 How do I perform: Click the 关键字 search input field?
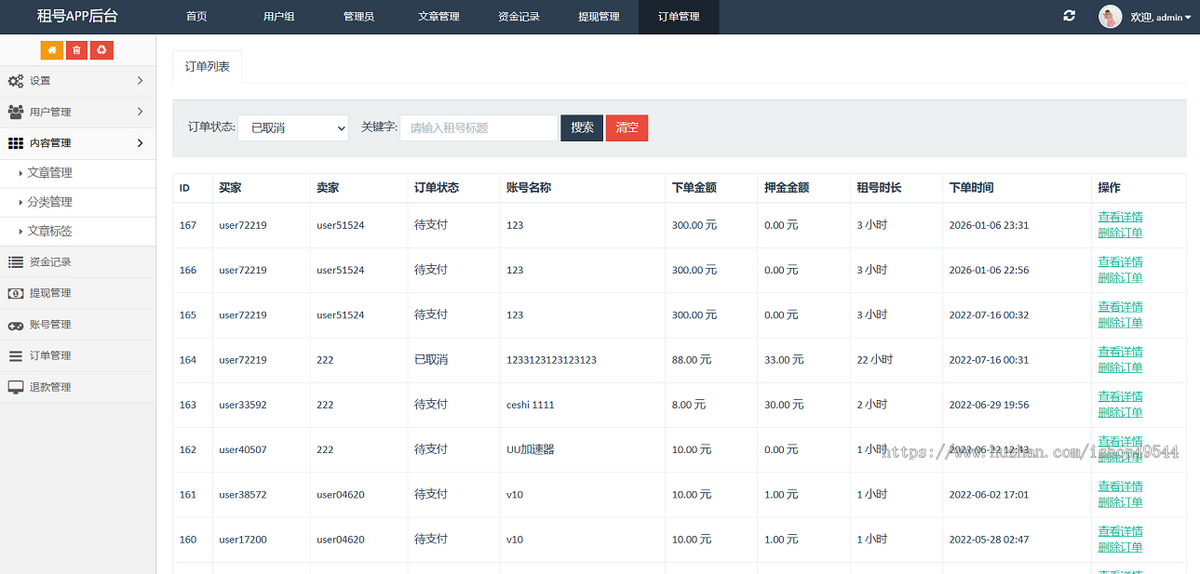[479, 128]
